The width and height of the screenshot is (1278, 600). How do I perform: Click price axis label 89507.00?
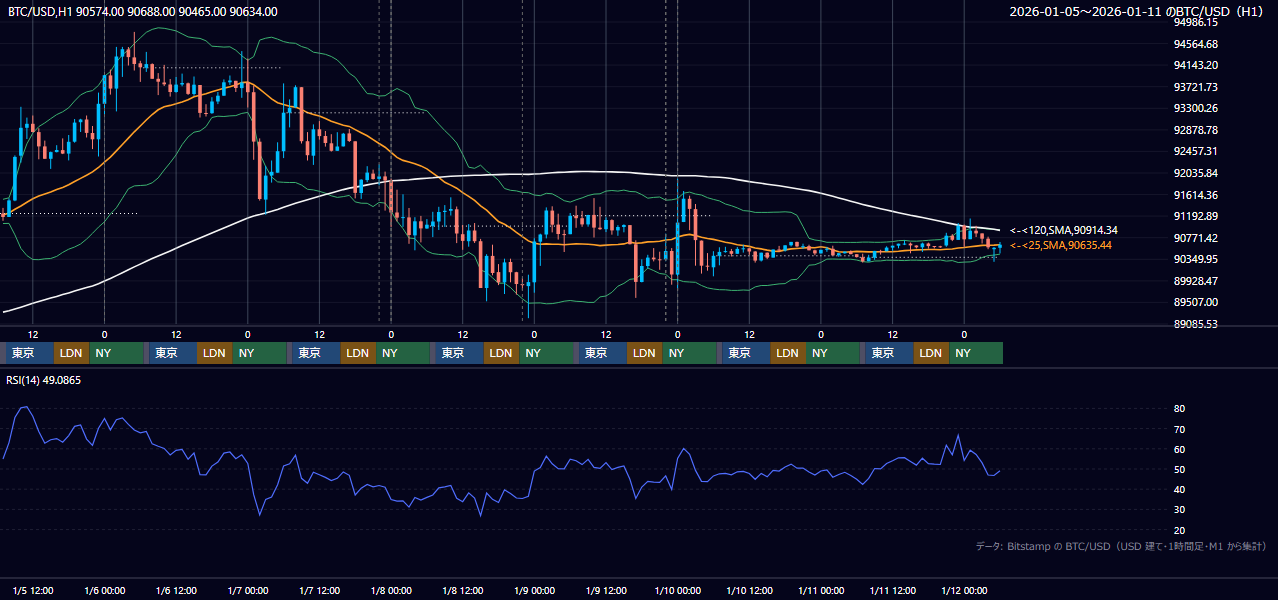click(x=1195, y=302)
